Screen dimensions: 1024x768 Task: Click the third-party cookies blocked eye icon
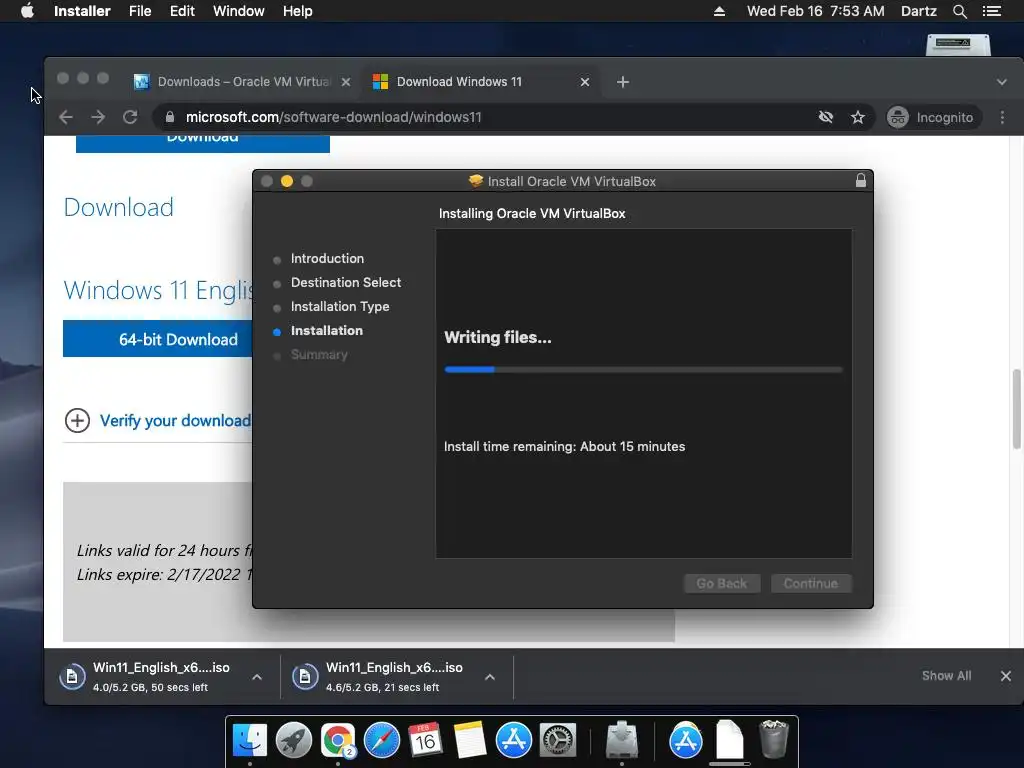tap(825, 118)
